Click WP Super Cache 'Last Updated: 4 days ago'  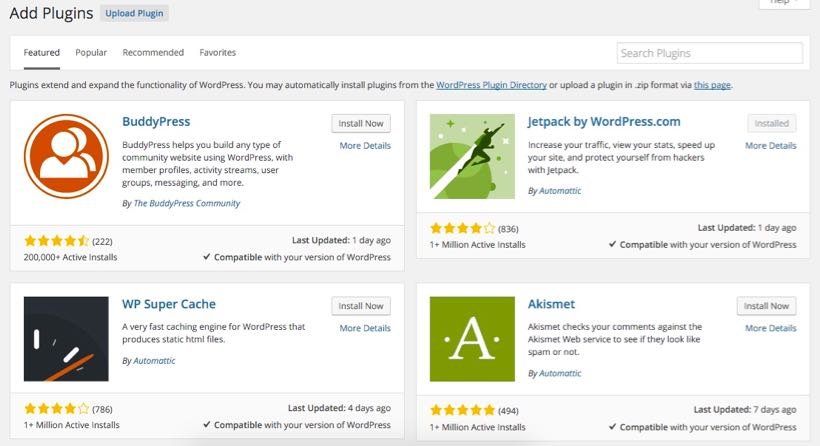coord(339,408)
